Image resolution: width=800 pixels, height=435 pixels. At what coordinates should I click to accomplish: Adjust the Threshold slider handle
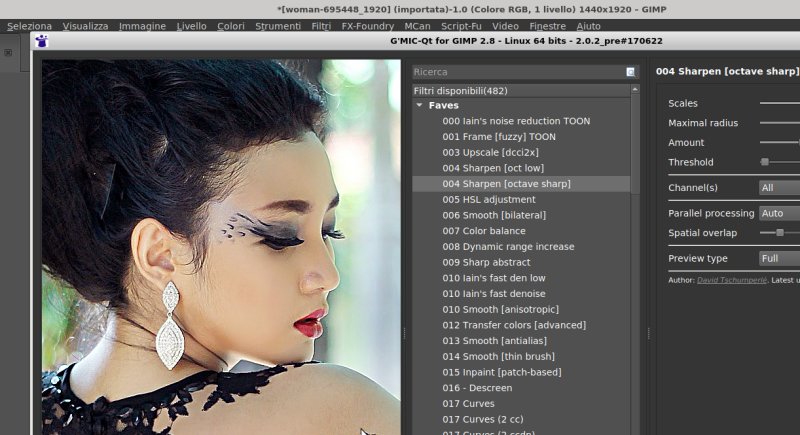(x=764, y=162)
